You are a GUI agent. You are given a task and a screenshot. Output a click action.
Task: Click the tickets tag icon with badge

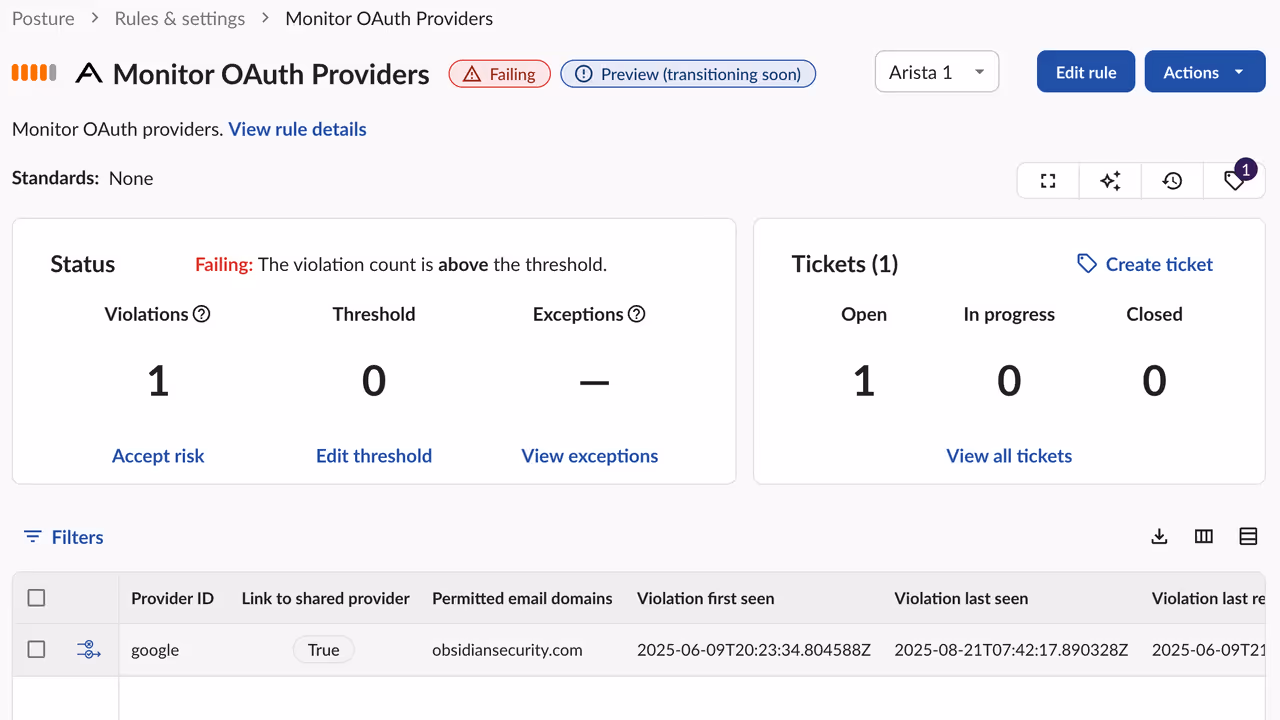[1235, 180]
